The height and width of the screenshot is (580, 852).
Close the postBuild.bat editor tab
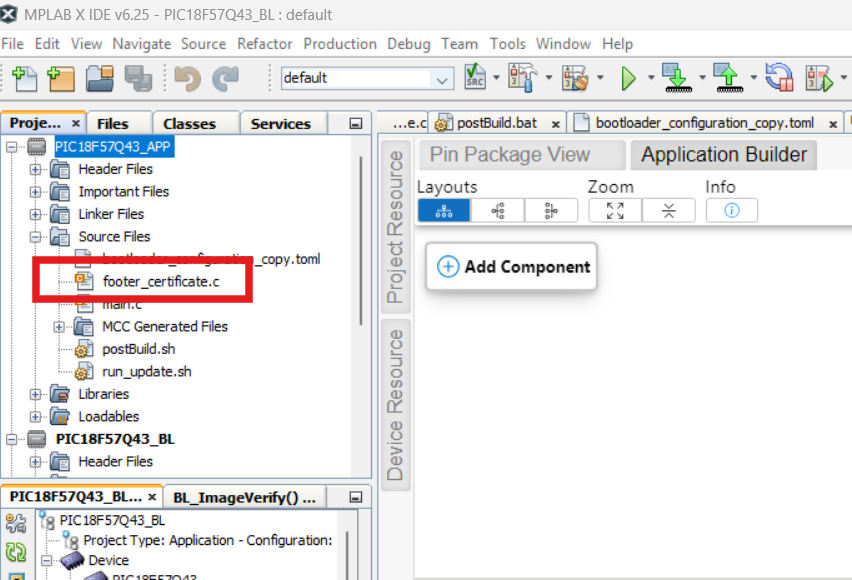555,123
